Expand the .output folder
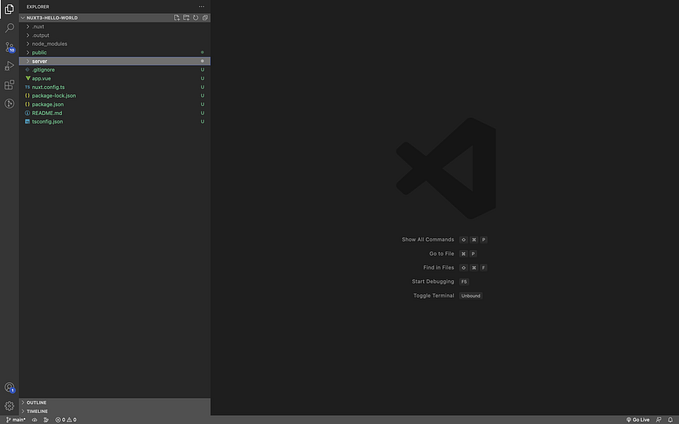This screenshot has width=679, height=424. 115,35
